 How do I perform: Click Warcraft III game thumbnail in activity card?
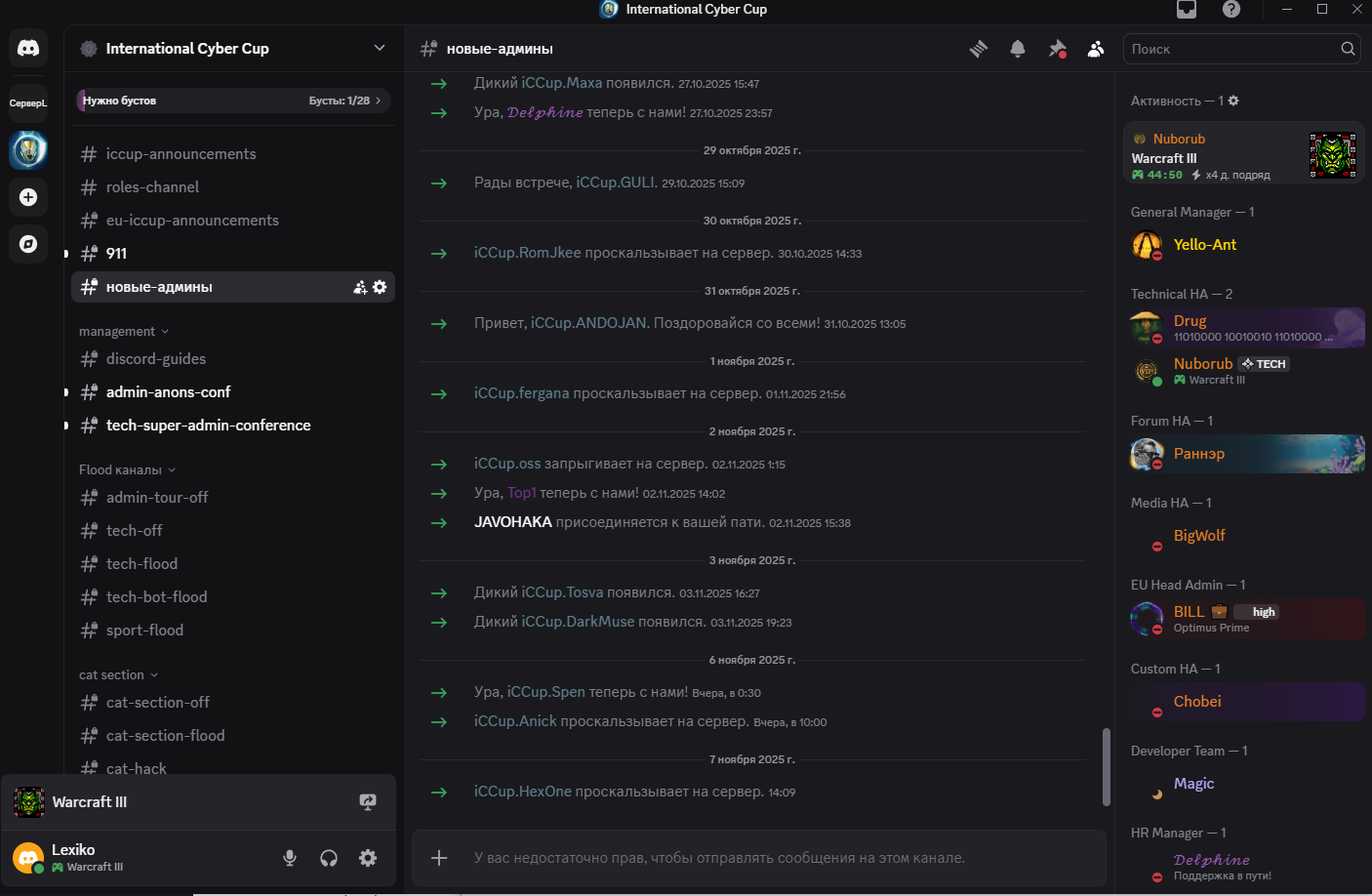pos(1333,155)
